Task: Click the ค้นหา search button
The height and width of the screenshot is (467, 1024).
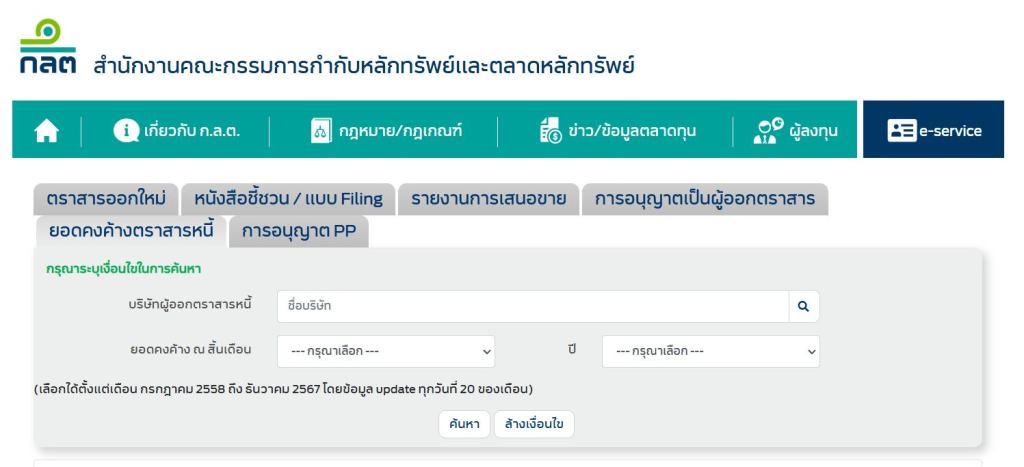Action: [463, 424]
